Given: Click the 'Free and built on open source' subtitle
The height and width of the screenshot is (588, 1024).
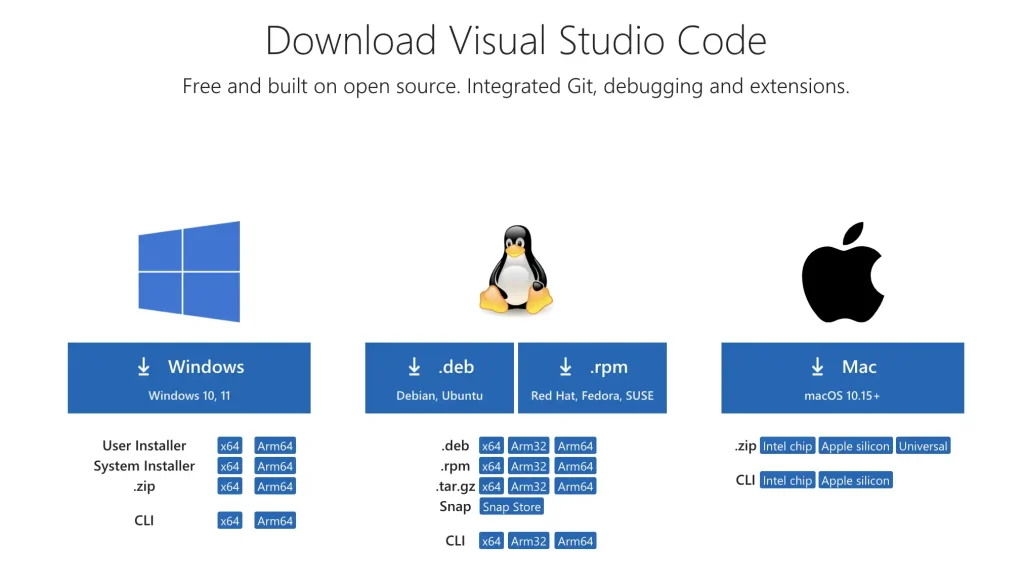Looking at the screenshot, I should click(x=516, y=86).
